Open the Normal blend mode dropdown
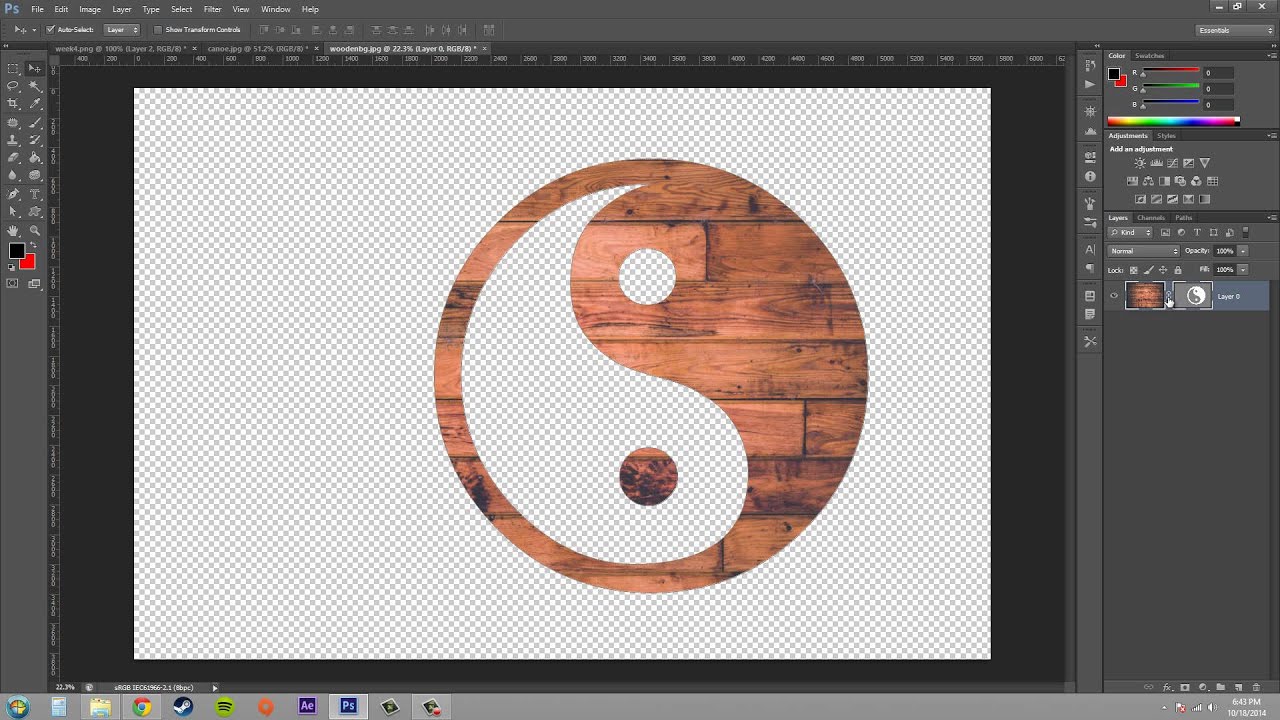The height and width of the screenshot is (720, 1280). coord(1144,250)
